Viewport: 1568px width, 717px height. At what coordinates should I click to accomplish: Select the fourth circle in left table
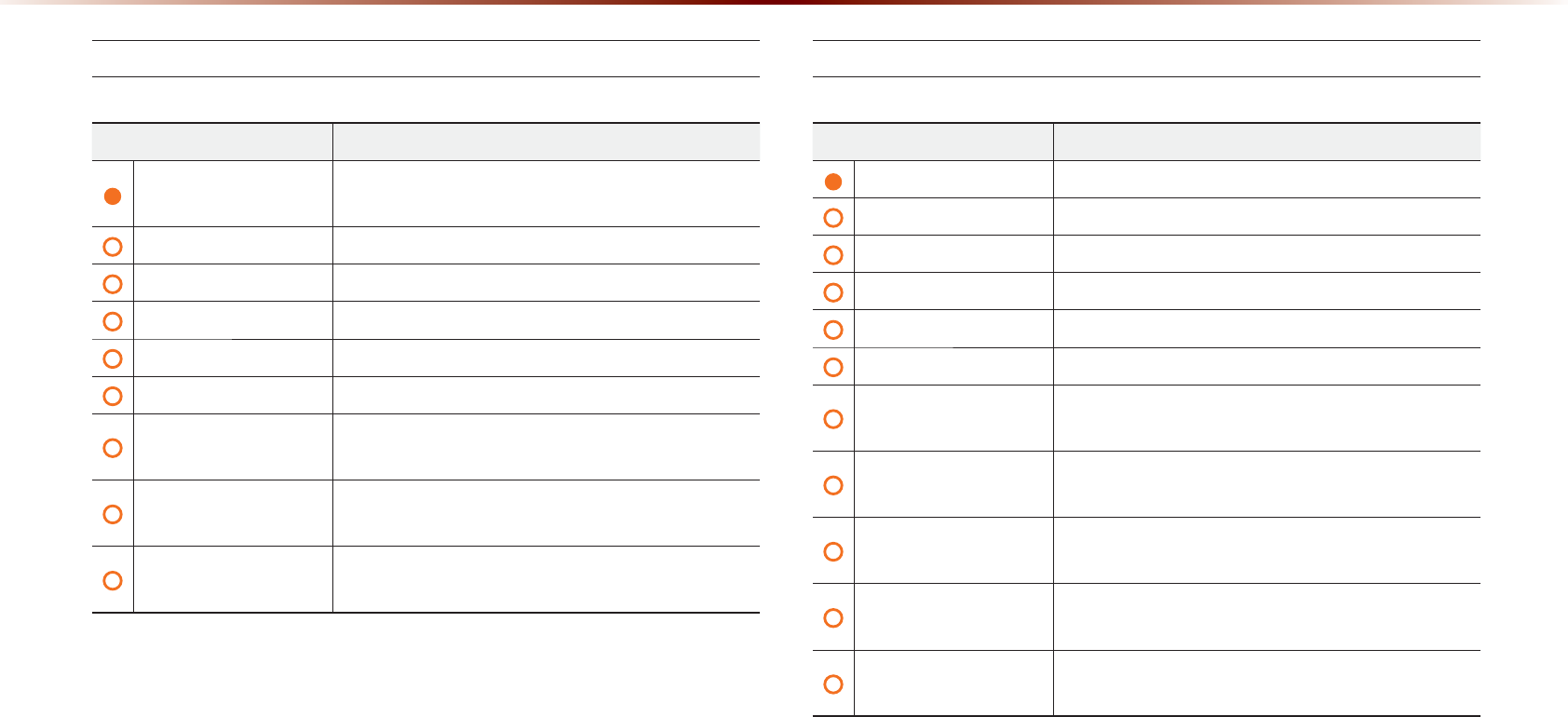[113, 321]
